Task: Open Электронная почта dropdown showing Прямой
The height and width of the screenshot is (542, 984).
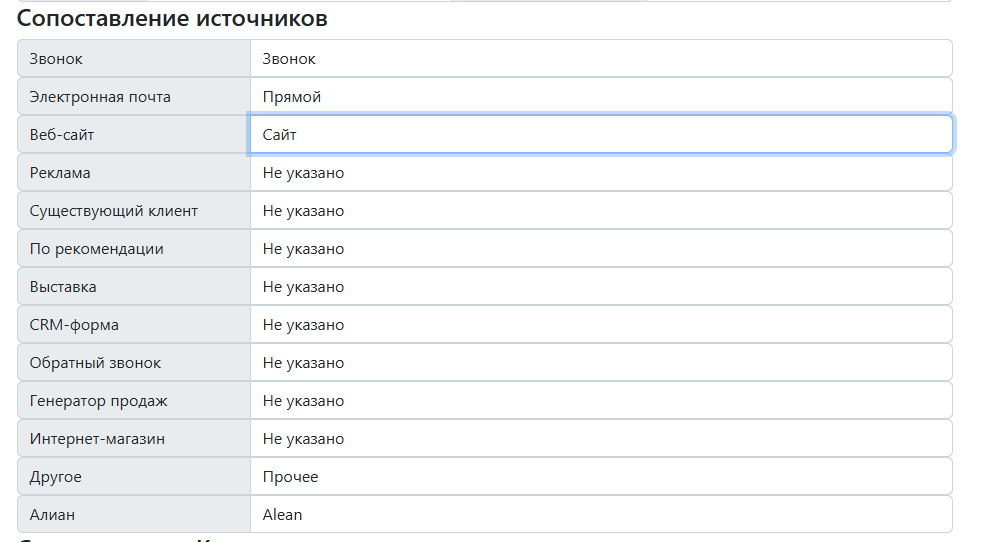Action: [x=601, y=97]
